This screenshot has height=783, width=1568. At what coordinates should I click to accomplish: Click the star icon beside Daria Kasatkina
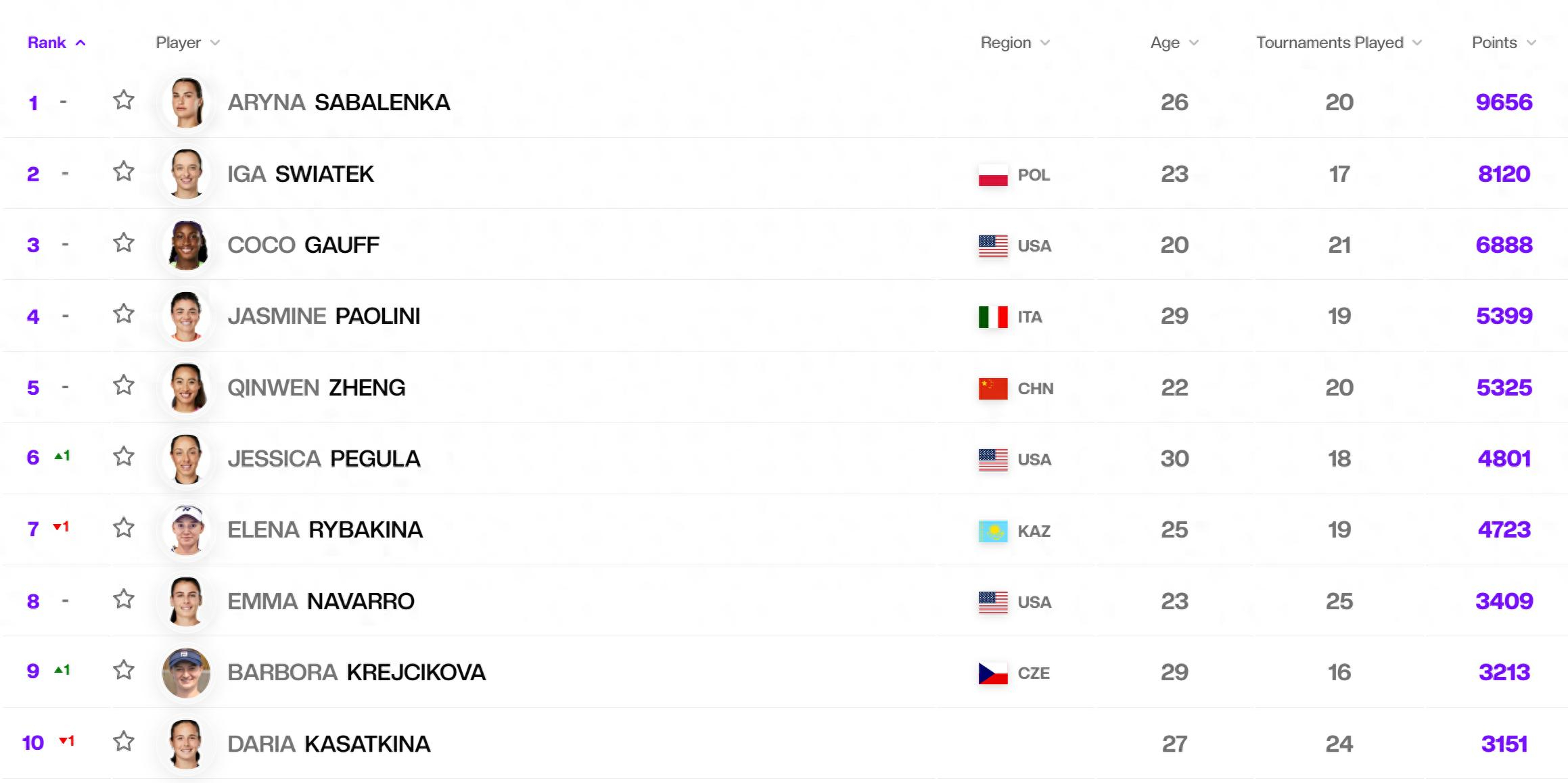123,741
